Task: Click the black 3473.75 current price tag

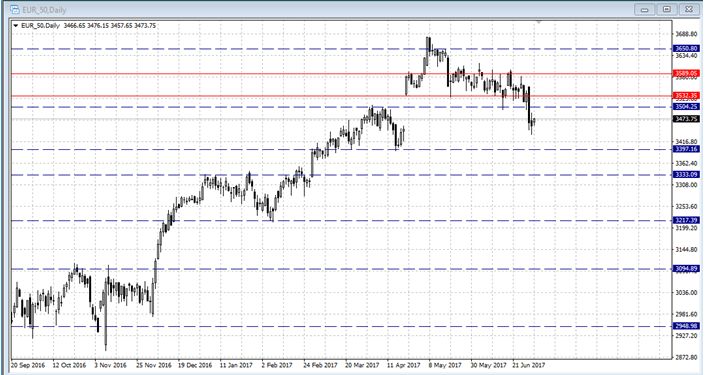Action: pyautogui.click(x=686, y=119)
